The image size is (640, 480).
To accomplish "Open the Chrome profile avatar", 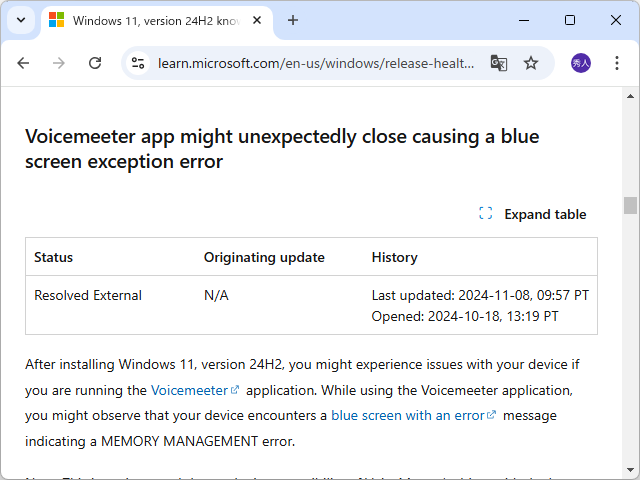I will tap(581, 63).
